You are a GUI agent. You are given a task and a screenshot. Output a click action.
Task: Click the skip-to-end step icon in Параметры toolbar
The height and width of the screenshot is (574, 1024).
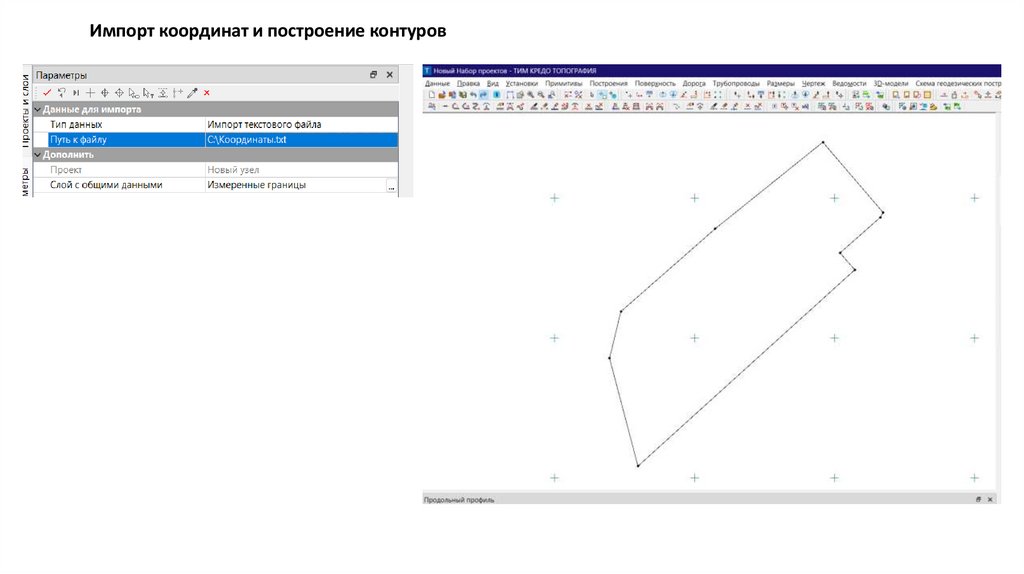pos(76,93)
